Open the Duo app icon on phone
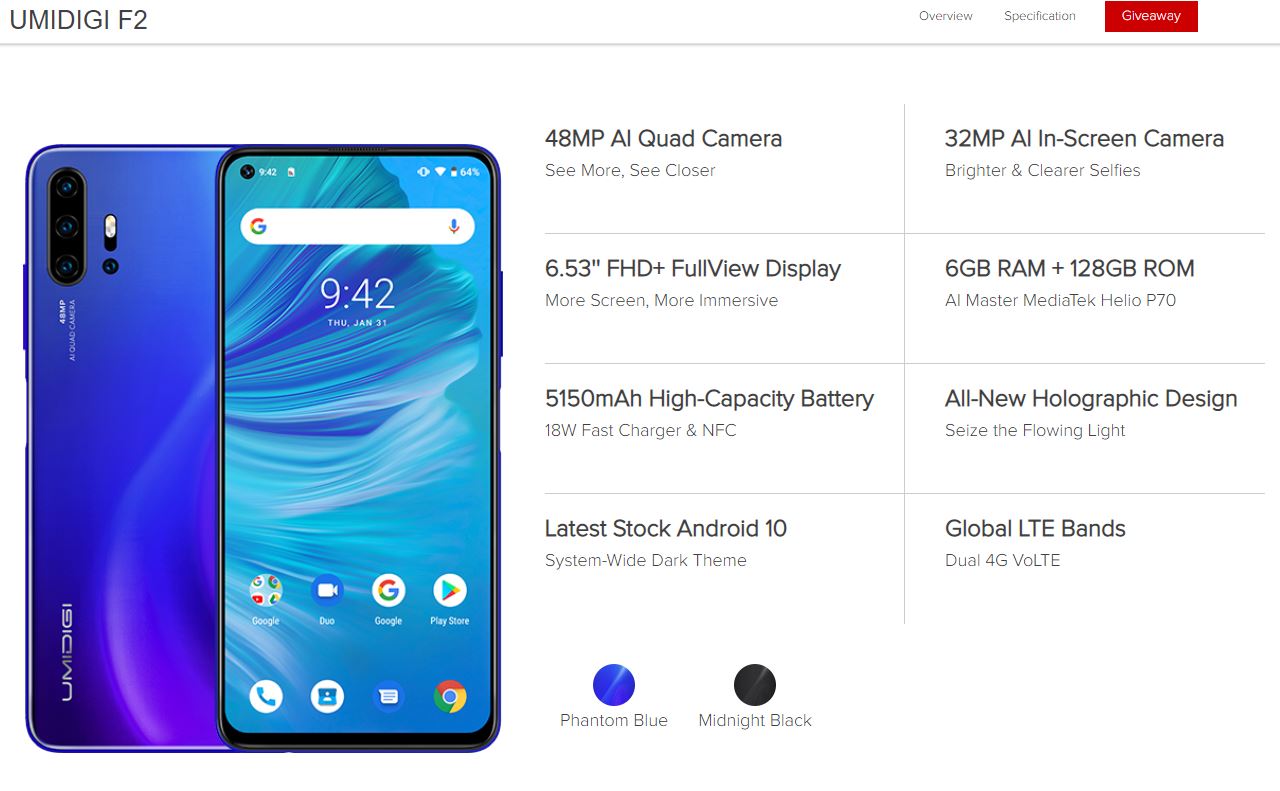The image size is (1280, 791). [x=327, y=591]
